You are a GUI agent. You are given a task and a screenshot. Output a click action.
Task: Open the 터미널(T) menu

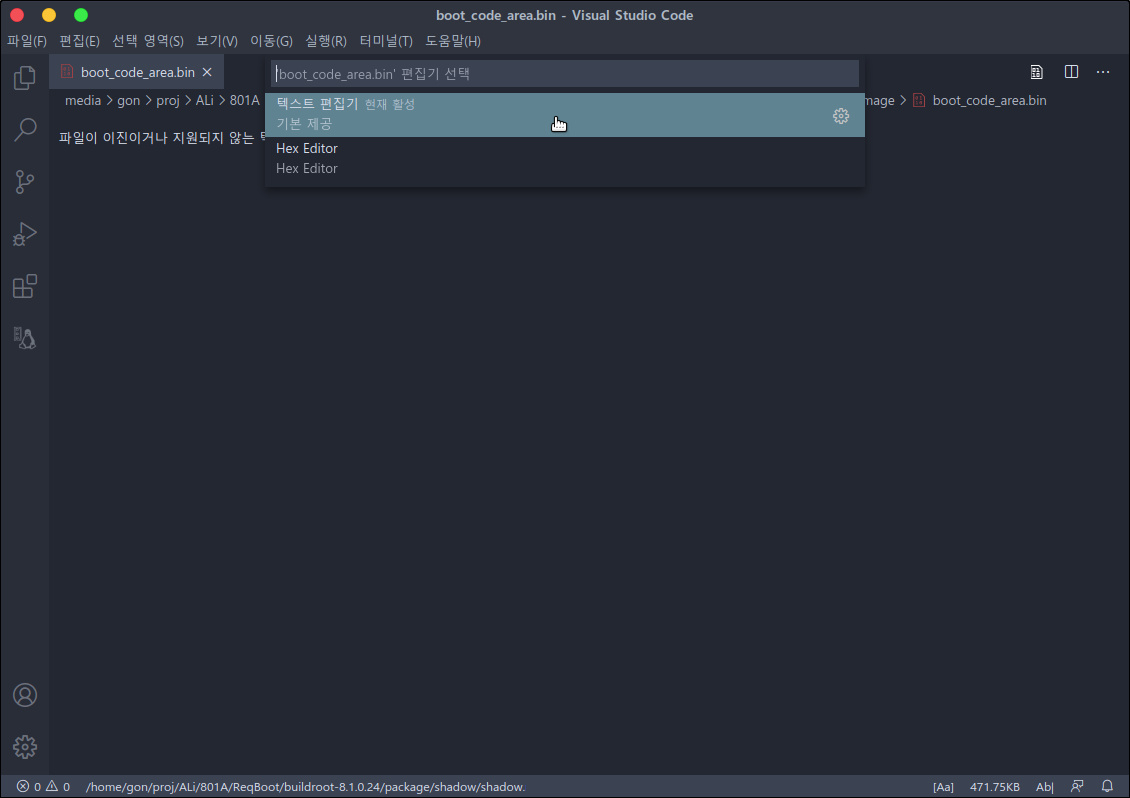tap(386, 41)
